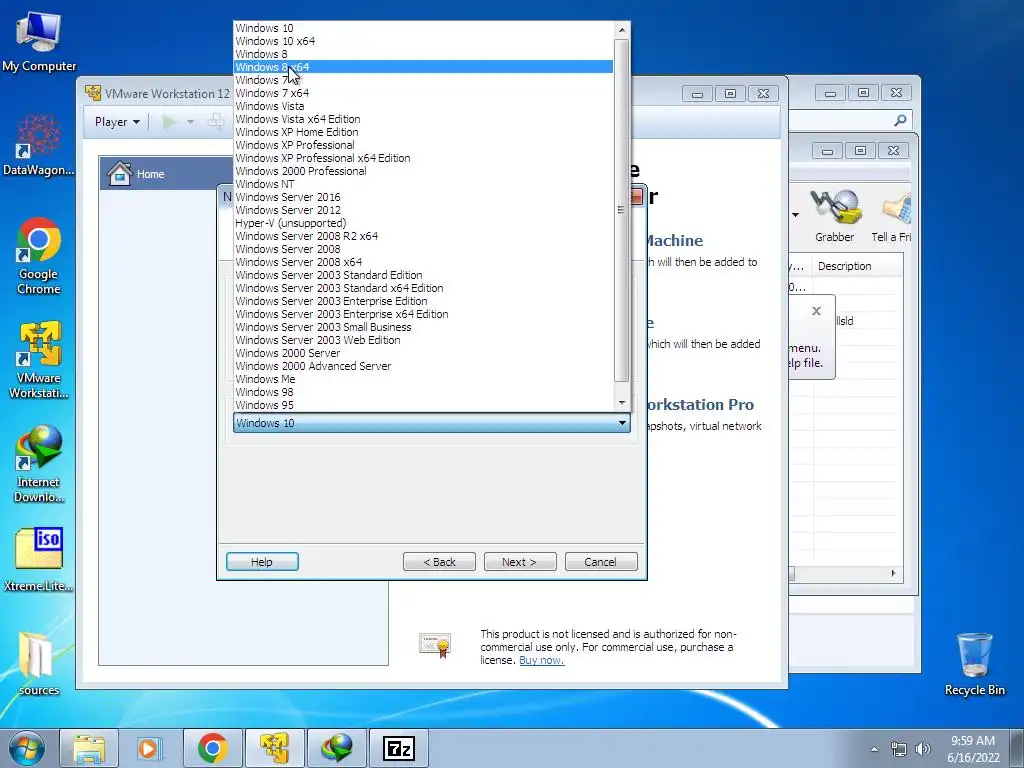Click Description column header in IDM window
Image resolution: width=1024 pixels, height=768 pixels.
pos(858,266)
